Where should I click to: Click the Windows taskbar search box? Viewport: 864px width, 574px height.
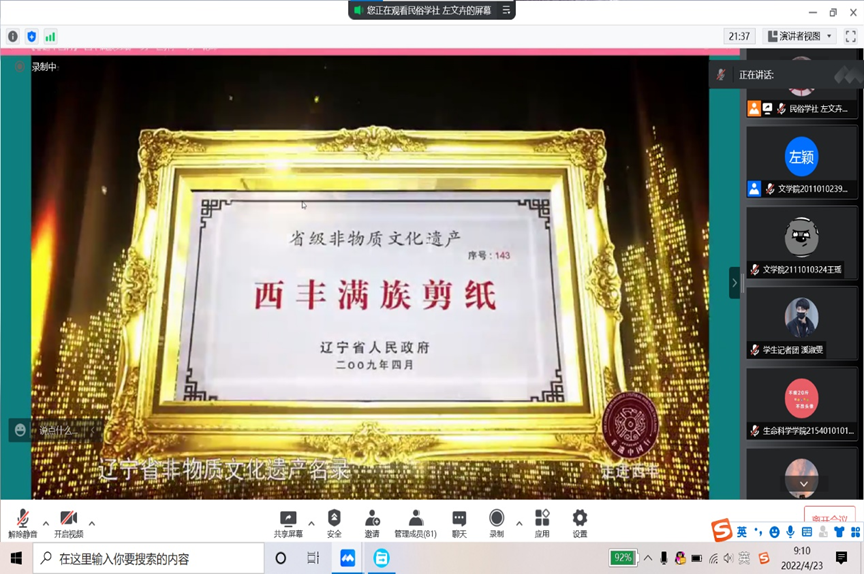pos(150,558)
